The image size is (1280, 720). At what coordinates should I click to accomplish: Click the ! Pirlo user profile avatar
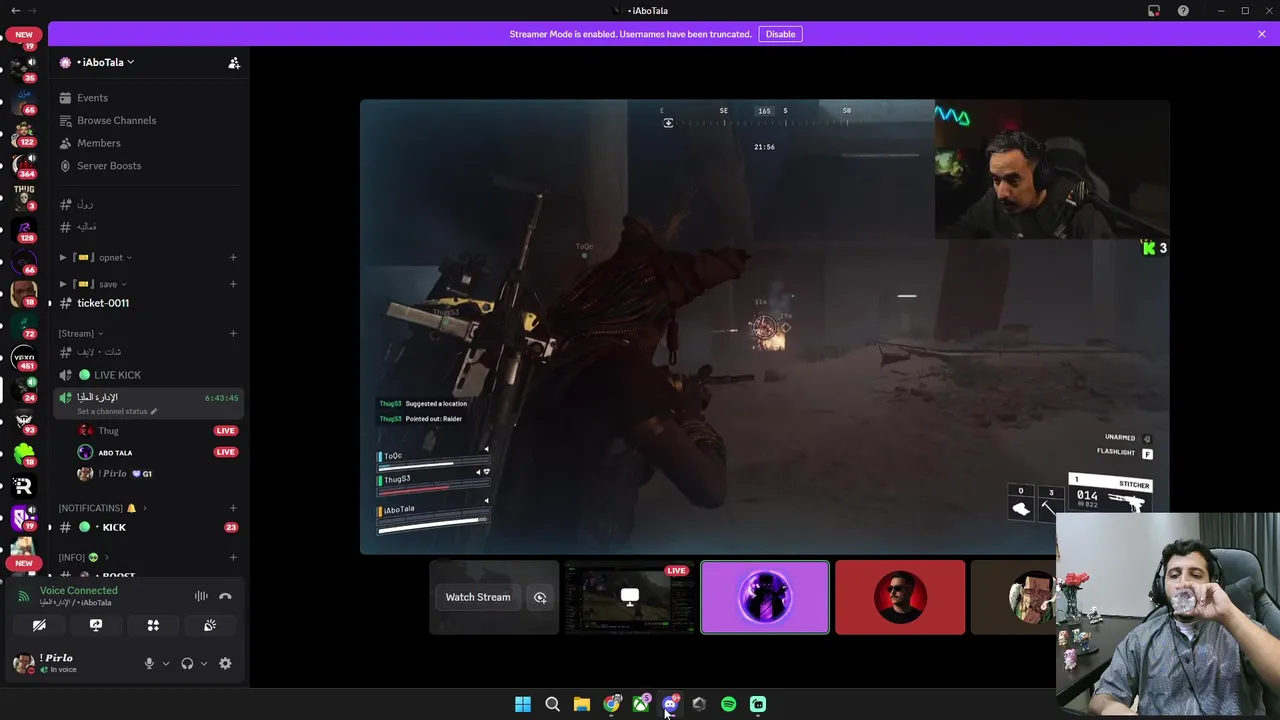23,663
